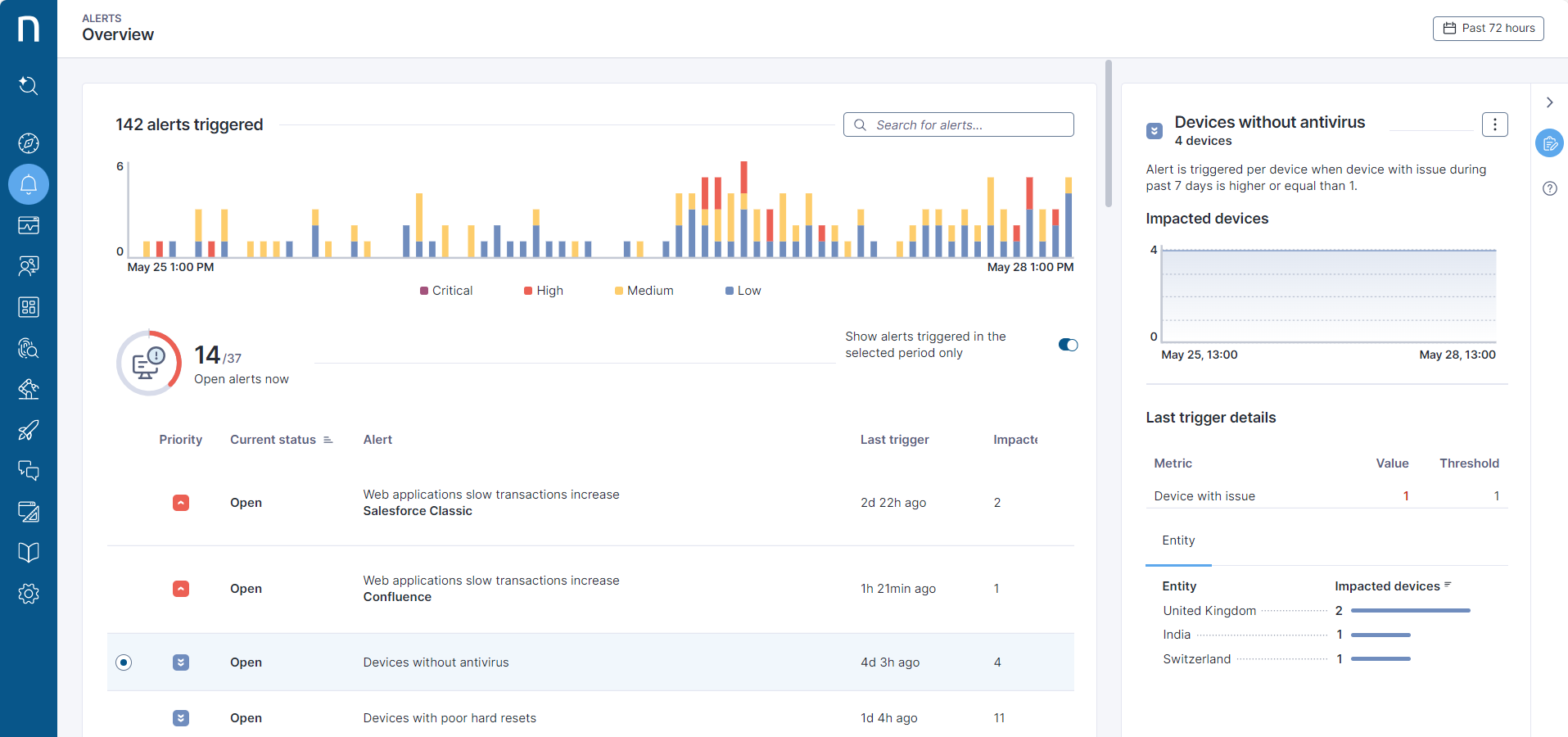
Task: Open the fingerprint diagnostics icon
Action: [x=29, y=348]
